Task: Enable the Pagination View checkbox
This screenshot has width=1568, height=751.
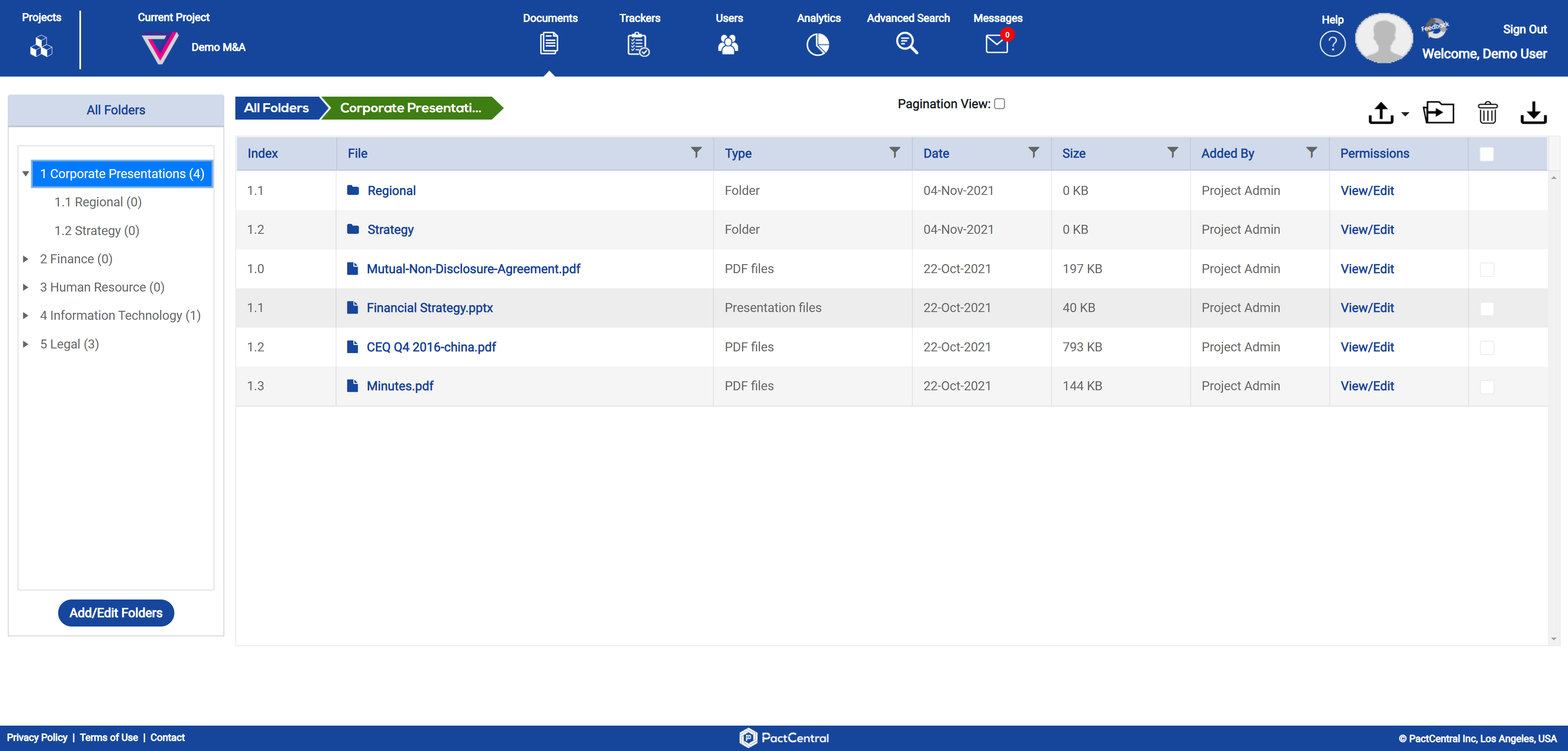Action: pos(999,104)
